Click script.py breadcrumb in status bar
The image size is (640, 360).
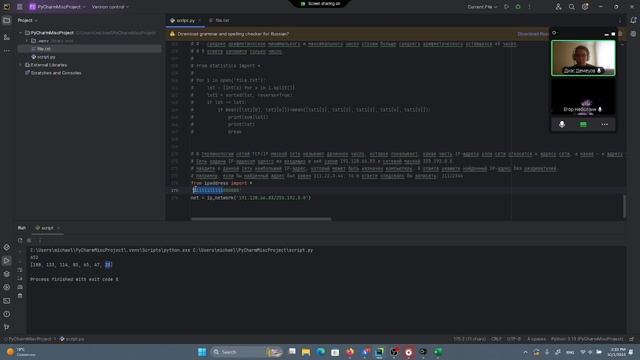[x=72, y=339]
